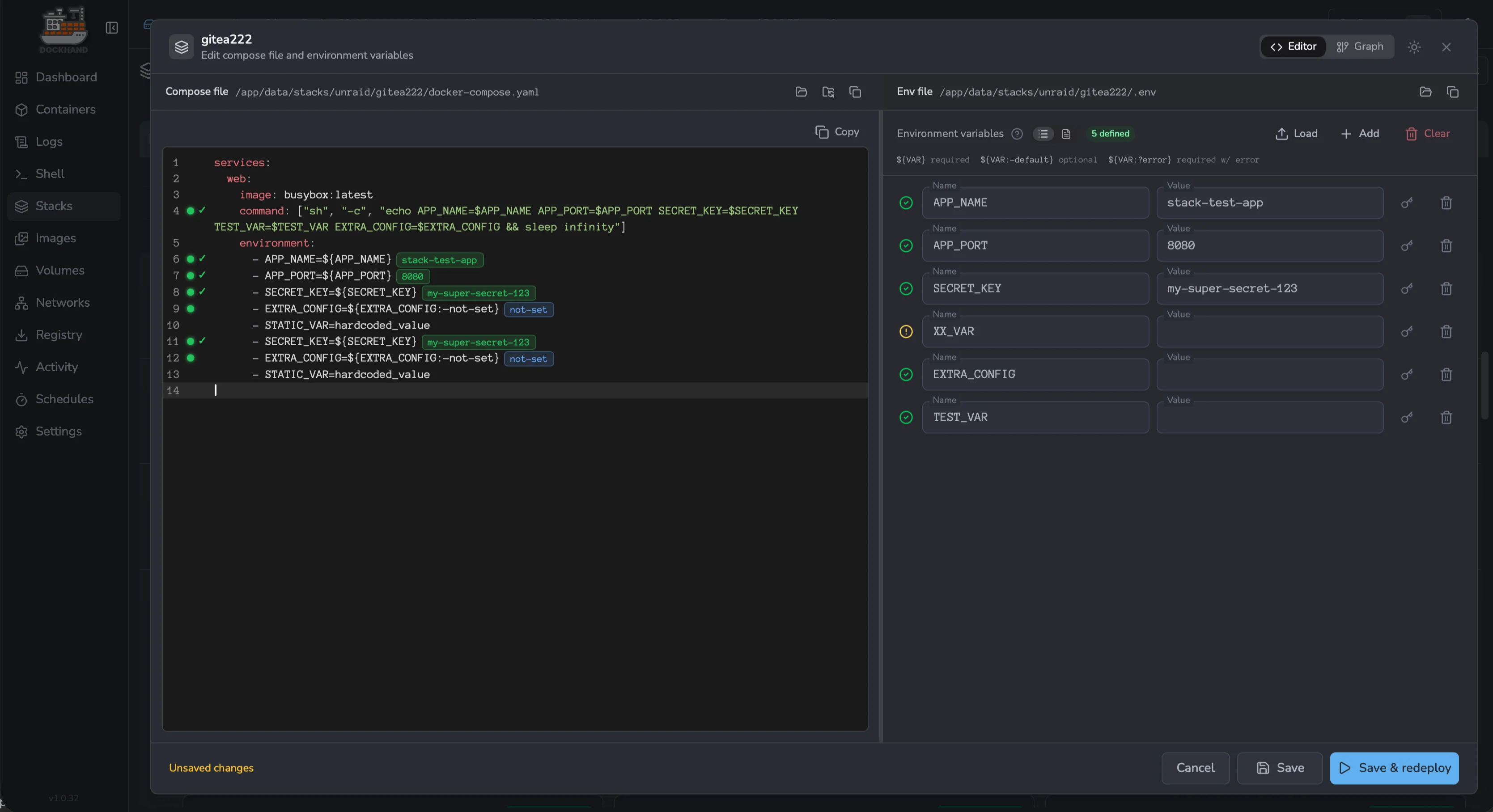
Task: Click the not-set badge on line 9
Action: tap(529, 309)
